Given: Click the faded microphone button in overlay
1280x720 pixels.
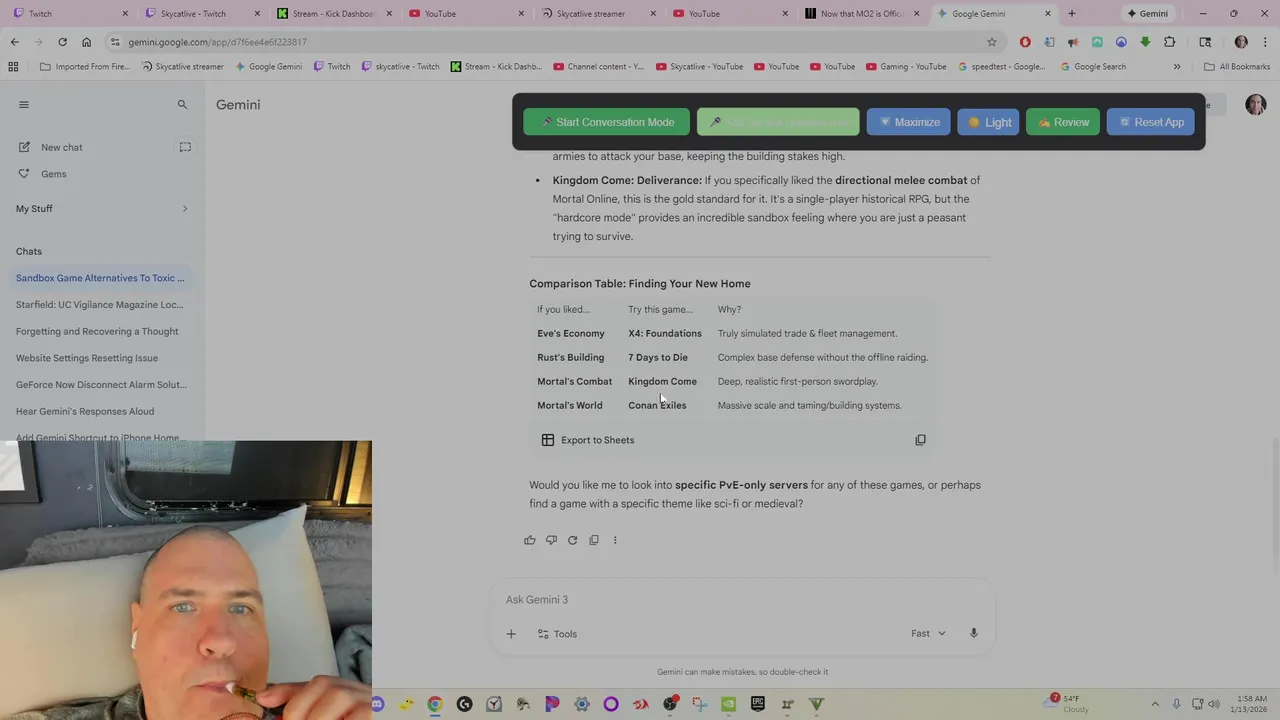Looking at the screenshot, I should pyautogui.click(x=778, y=122).
